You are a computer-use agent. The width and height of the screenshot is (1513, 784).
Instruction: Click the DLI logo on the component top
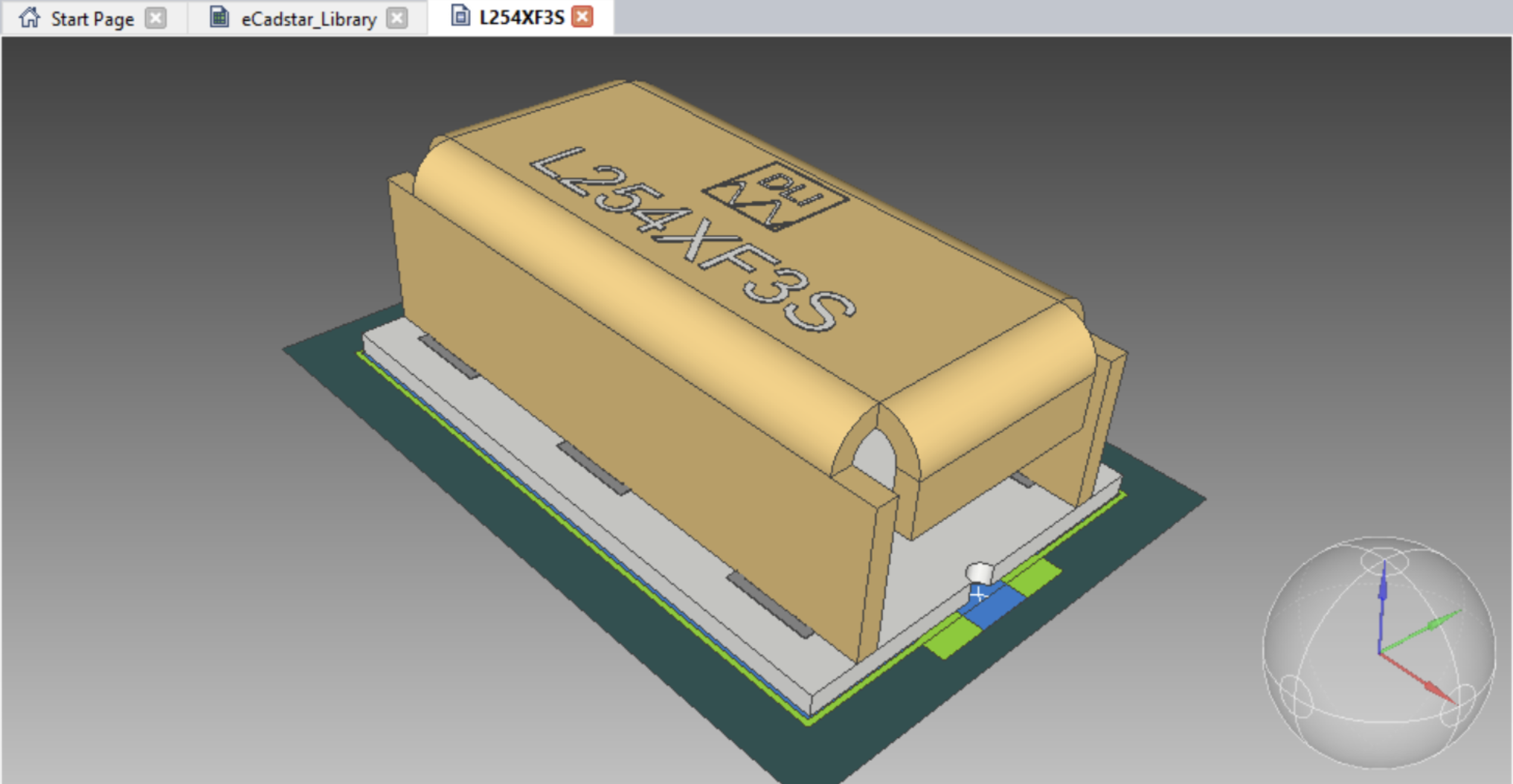776,196
